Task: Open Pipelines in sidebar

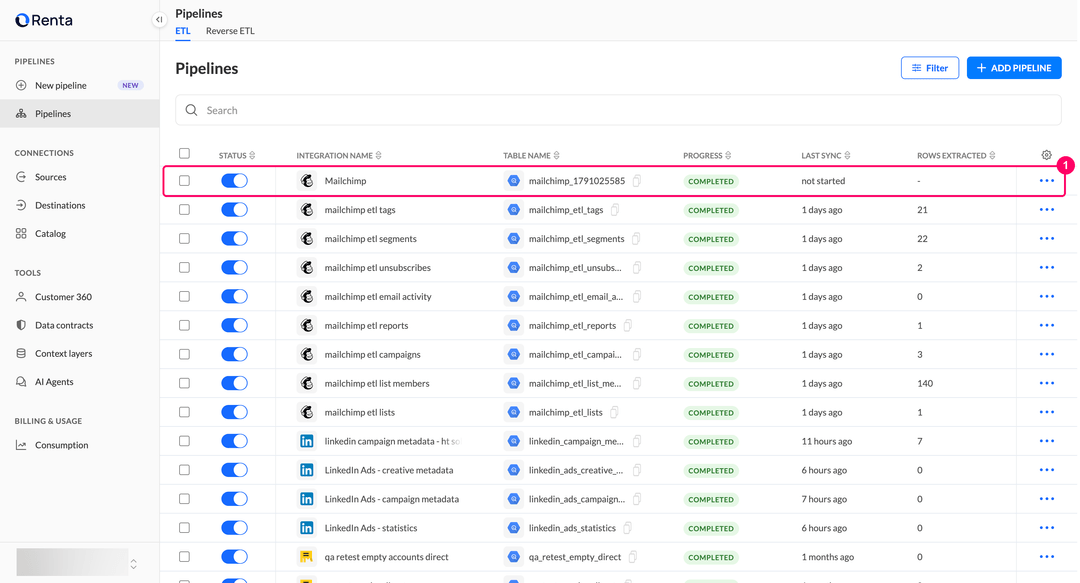Action: click(79, 114)
